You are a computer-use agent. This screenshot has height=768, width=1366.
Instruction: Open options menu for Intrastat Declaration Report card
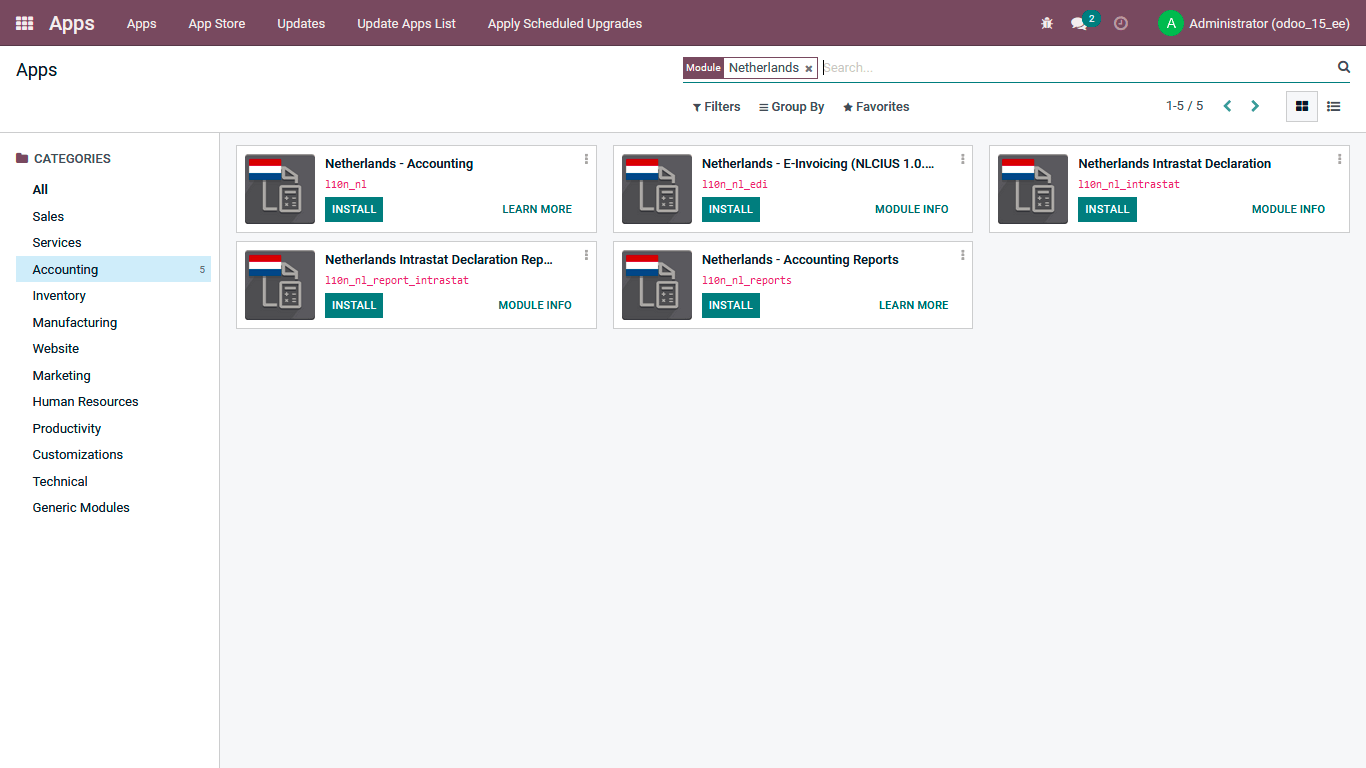click(x=586, y=255)
